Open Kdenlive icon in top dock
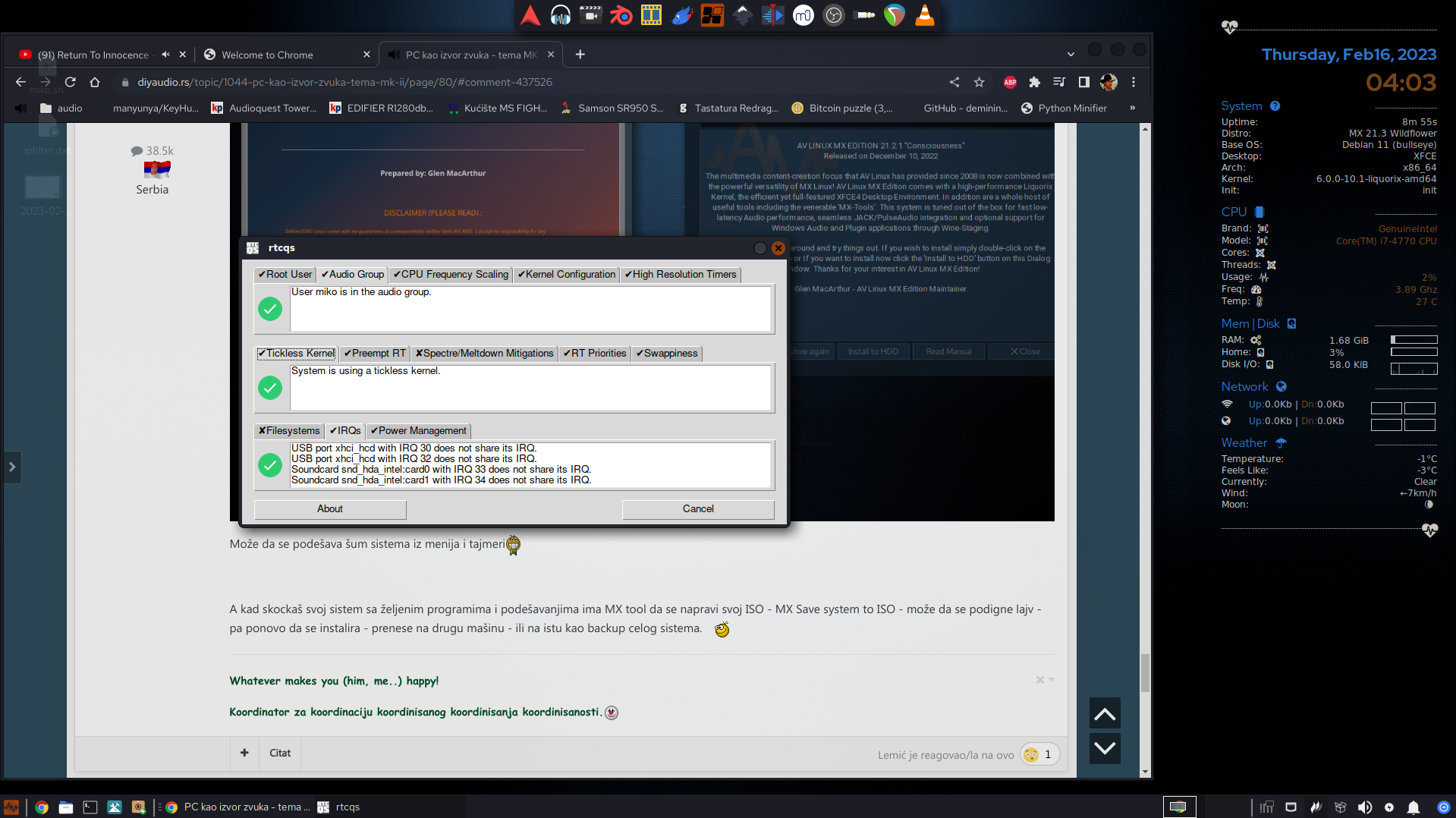The height and width of the screenshot is (818, 1456). pyautogui.click(x=773, y=15)
